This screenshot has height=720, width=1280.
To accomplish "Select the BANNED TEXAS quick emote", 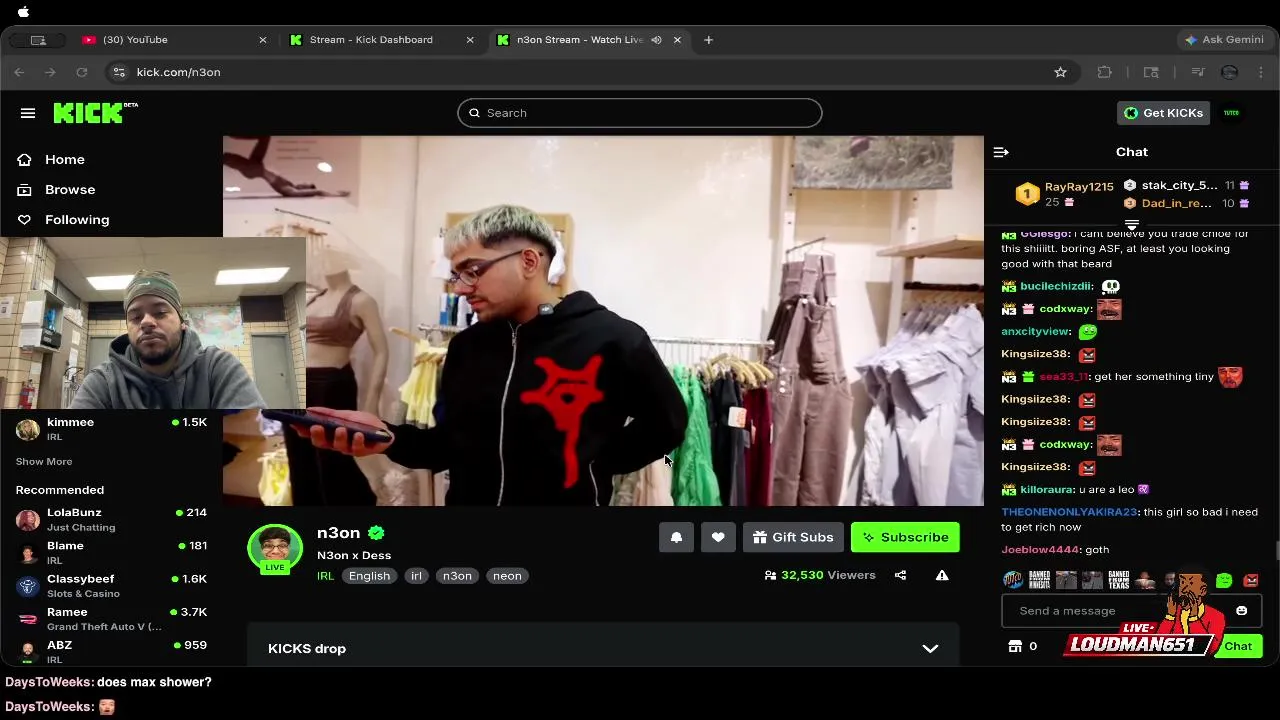I will click(1118, 581).
